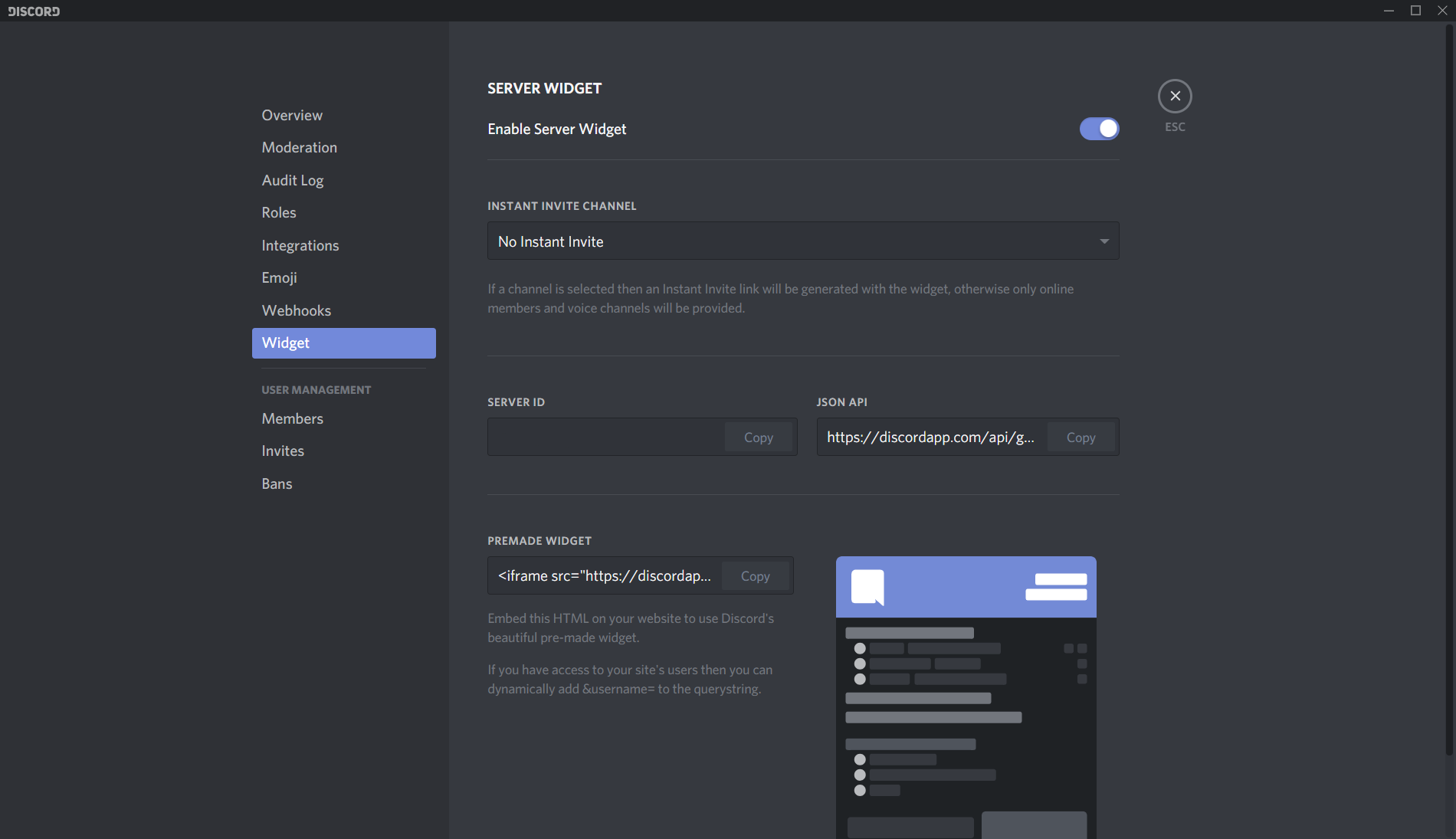1456x839 pixels.
Task: Click the widget preview thumbnail
Action: [966, 697]
